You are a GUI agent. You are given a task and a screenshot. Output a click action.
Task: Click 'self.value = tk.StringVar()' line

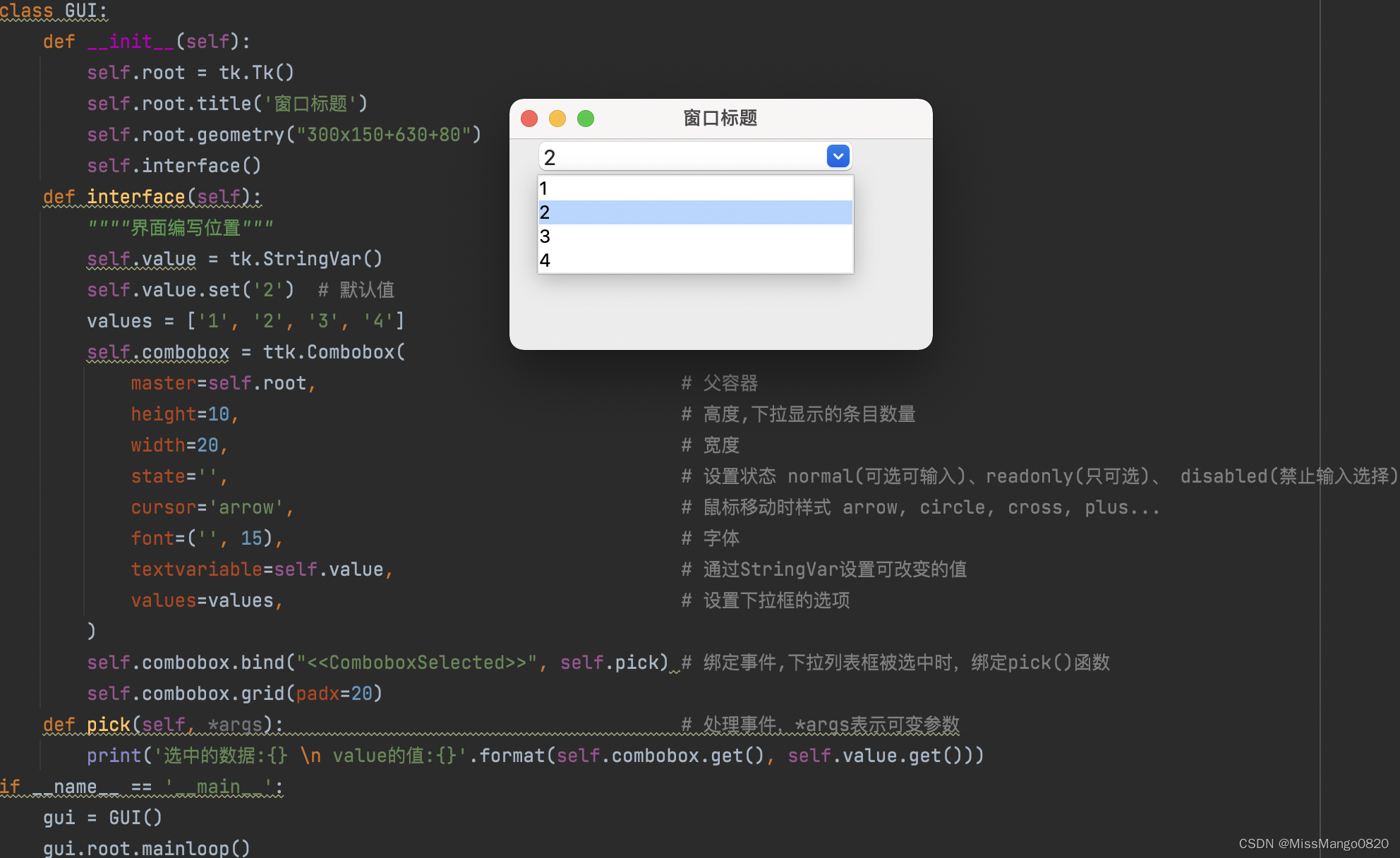234,259
